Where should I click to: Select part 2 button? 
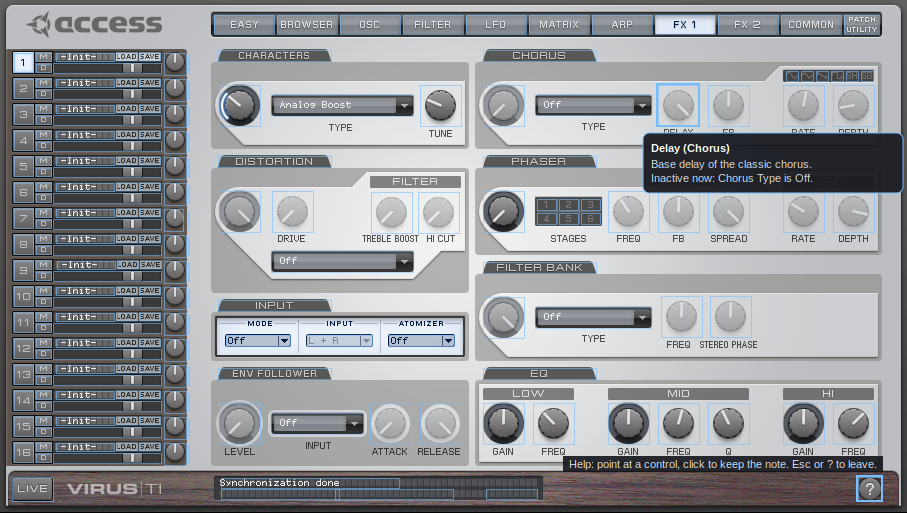tap(23, 88)
